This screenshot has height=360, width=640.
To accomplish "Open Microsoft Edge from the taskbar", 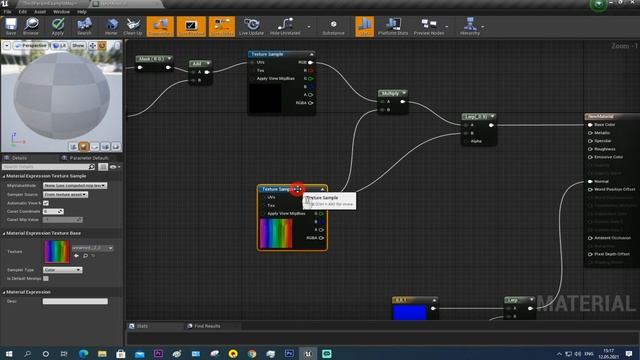I will click(83, 353).
